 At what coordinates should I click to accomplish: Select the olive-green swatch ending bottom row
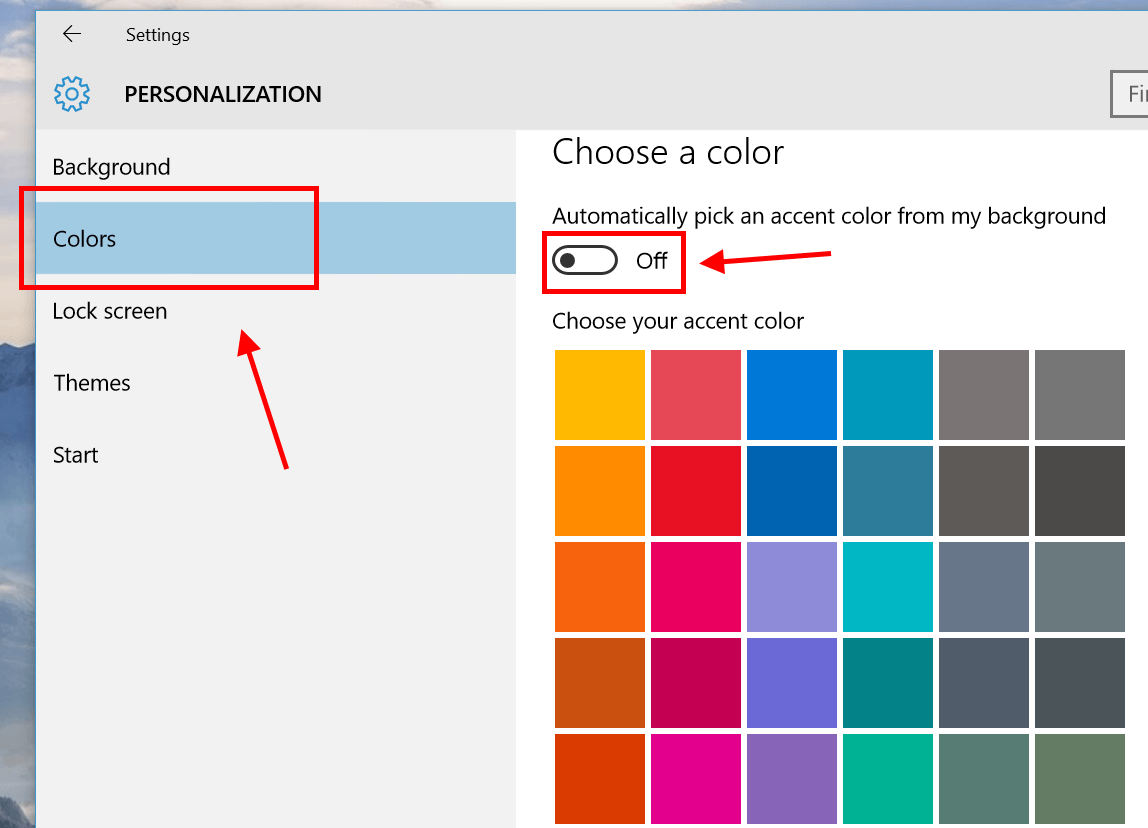click(1080, 778)
